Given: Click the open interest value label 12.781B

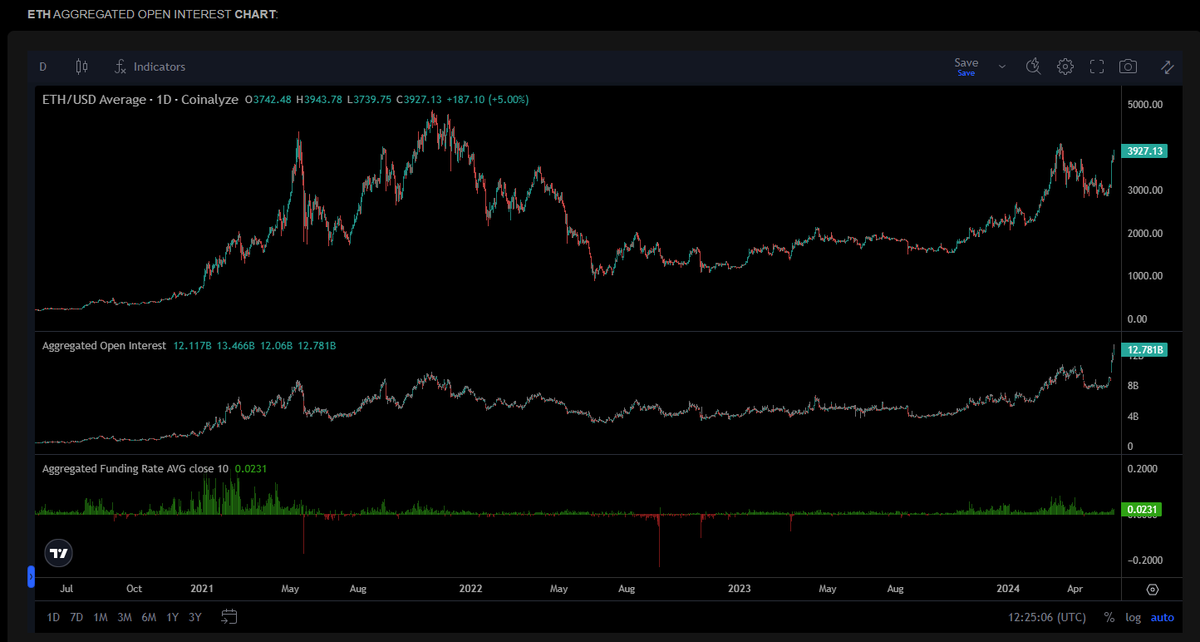Looking at the screenshot, I should [x=1144, y=350].
